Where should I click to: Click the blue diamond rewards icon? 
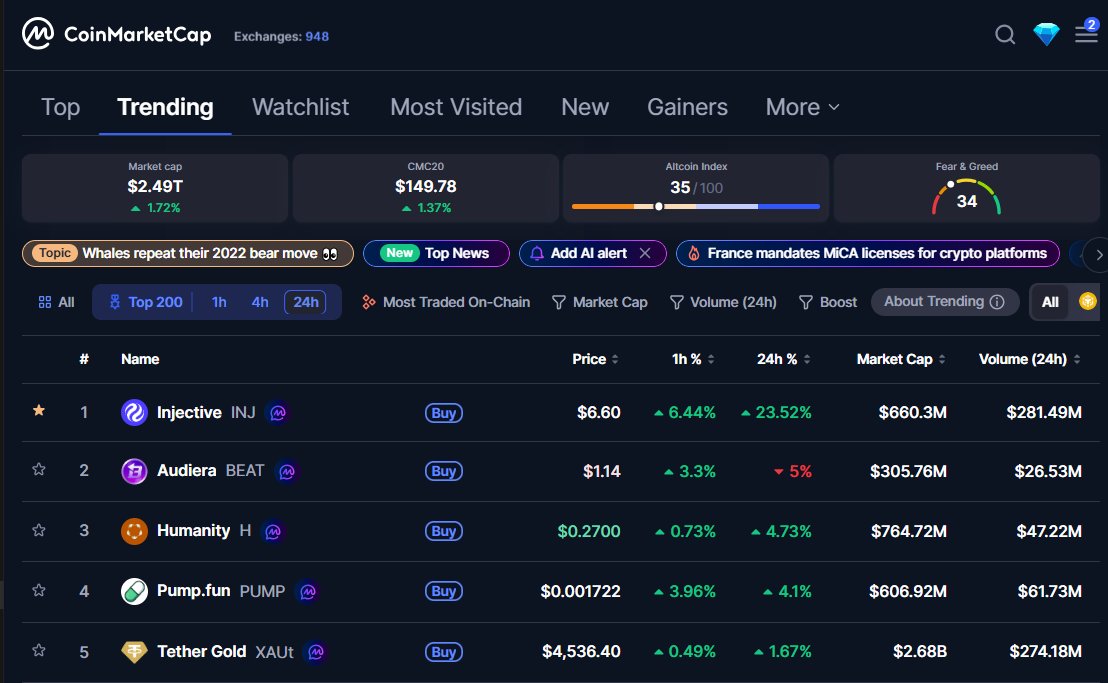coord(1046,34)
